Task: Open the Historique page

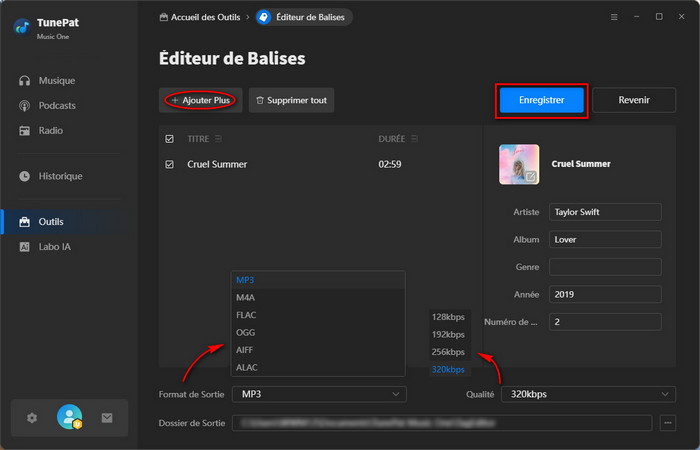Action: coord(60,176)
